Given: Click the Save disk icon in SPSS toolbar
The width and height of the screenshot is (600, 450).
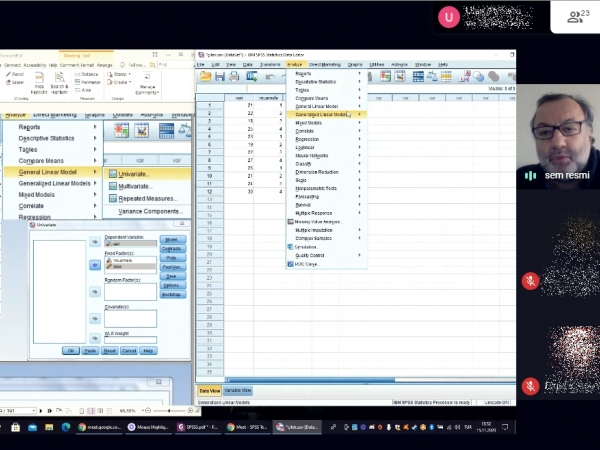Looking at the screenshot, I should (220, 77).
